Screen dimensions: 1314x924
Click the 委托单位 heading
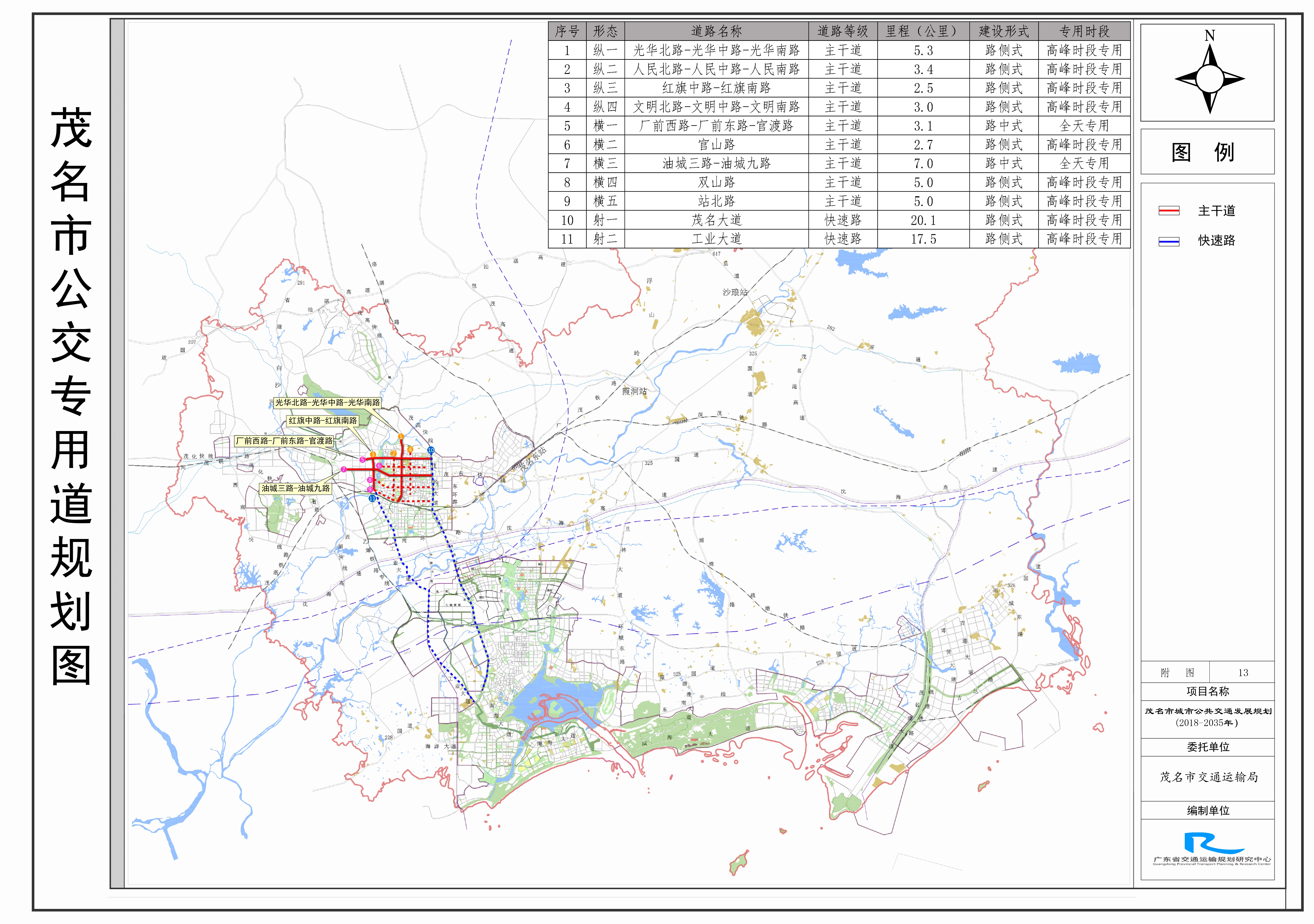point(1208,747)
